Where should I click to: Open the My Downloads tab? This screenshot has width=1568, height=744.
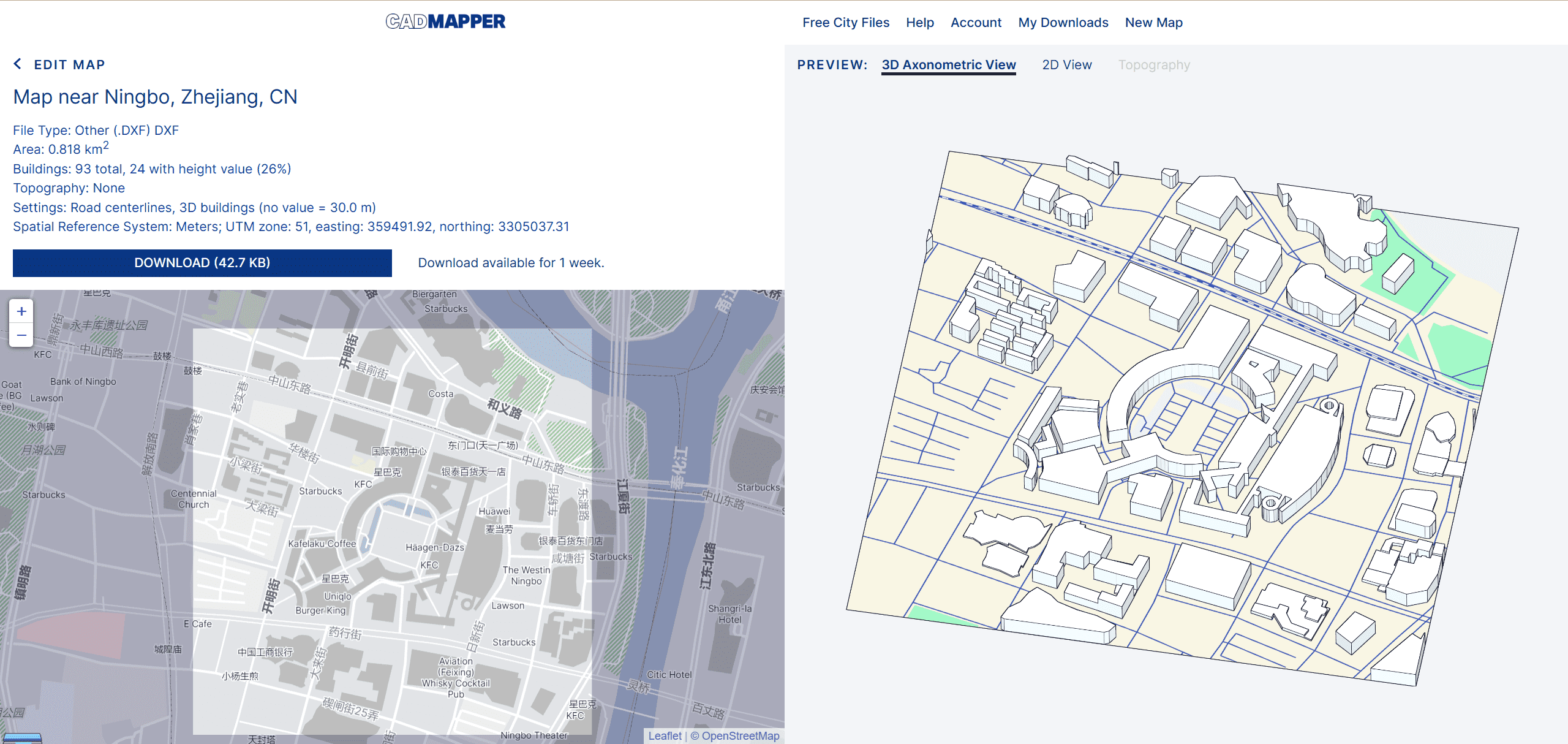click(1063, 22)
